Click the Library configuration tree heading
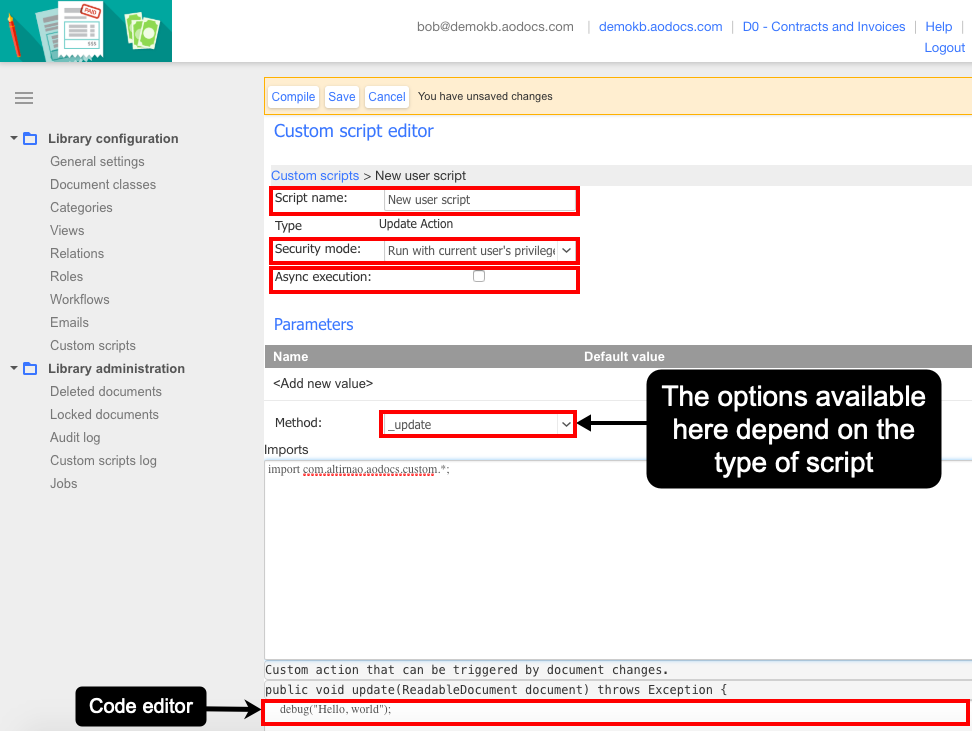 click(x=113, y=138)
